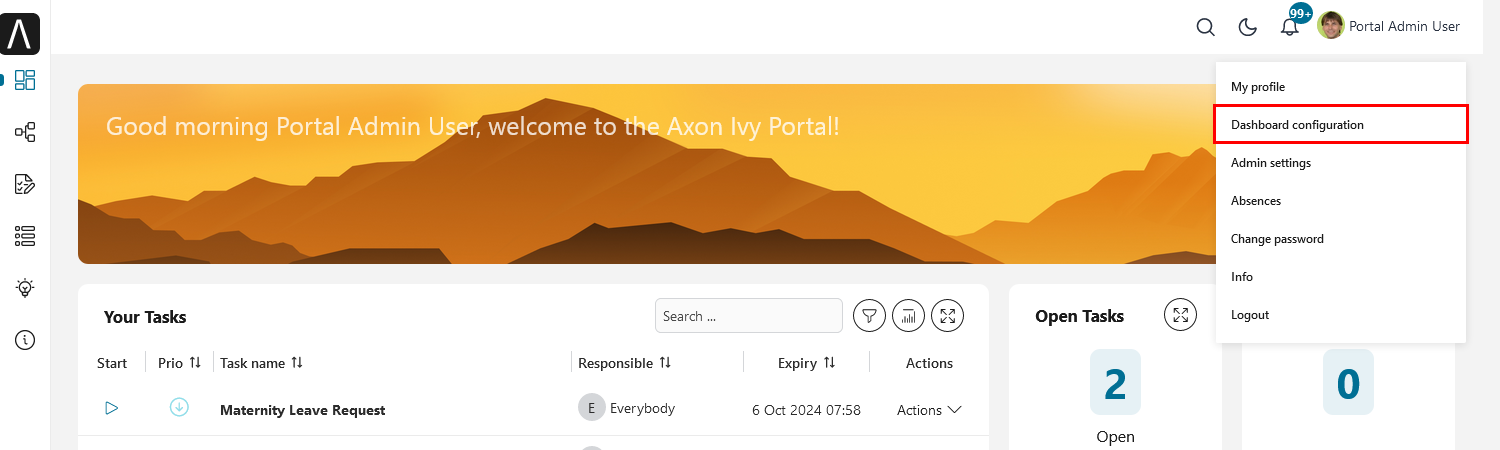Screen dimensions: 1500x450
Task: Open global search magnifier icon
Action: (1206, 27)
